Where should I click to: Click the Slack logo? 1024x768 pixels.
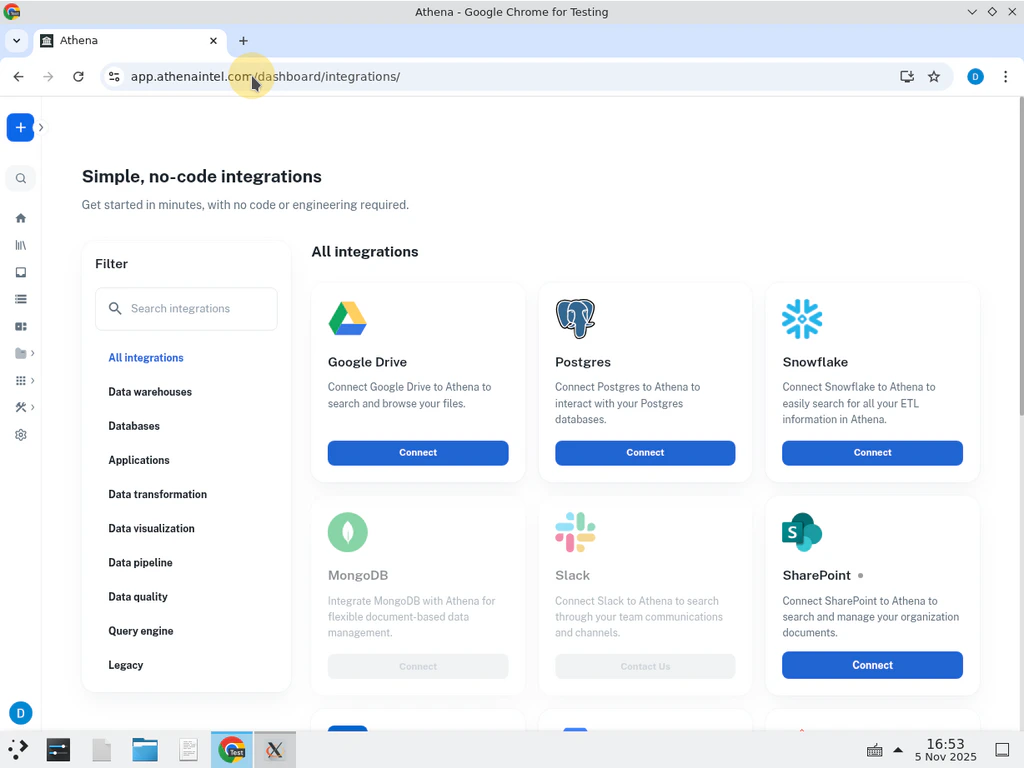click(x=575, y=532)
